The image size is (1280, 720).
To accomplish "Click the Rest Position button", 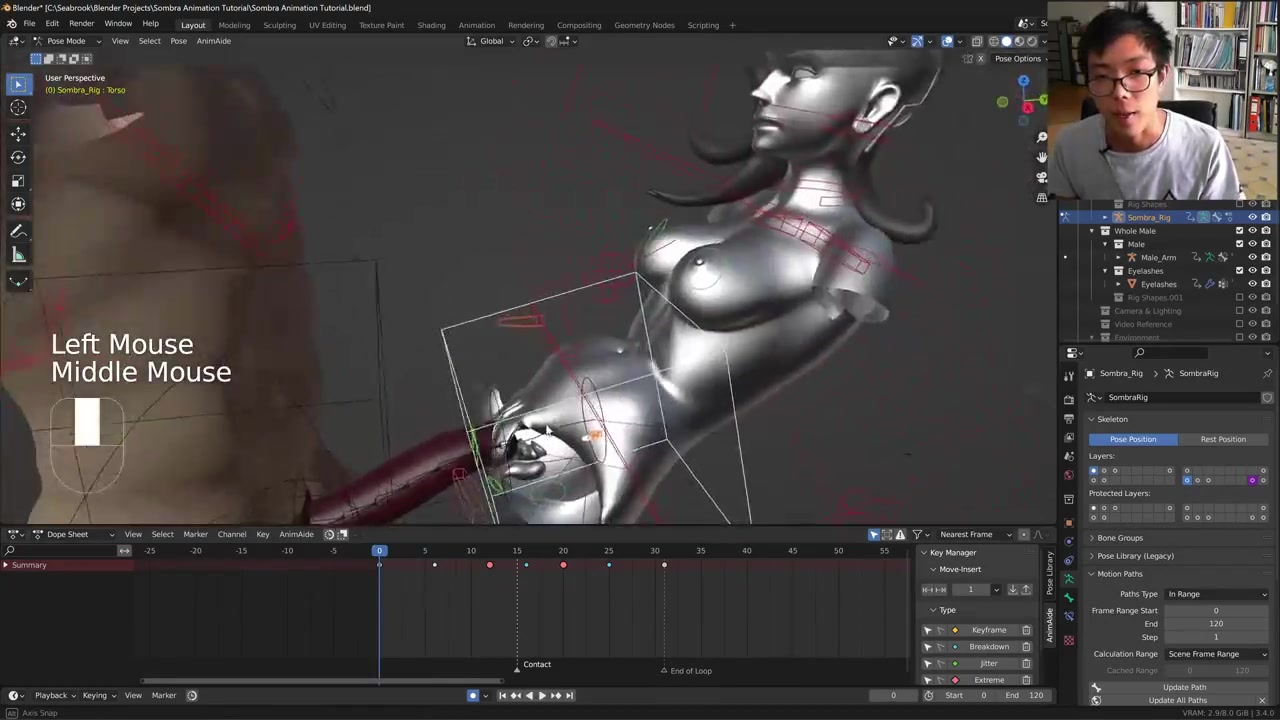I will pos(1222,439).
